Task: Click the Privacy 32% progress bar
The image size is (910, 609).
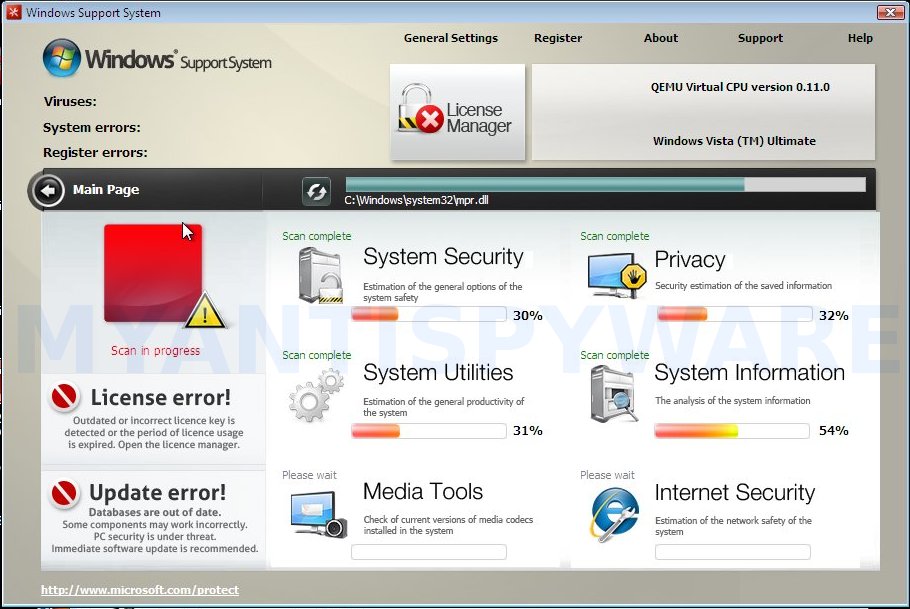Action: 734,314
